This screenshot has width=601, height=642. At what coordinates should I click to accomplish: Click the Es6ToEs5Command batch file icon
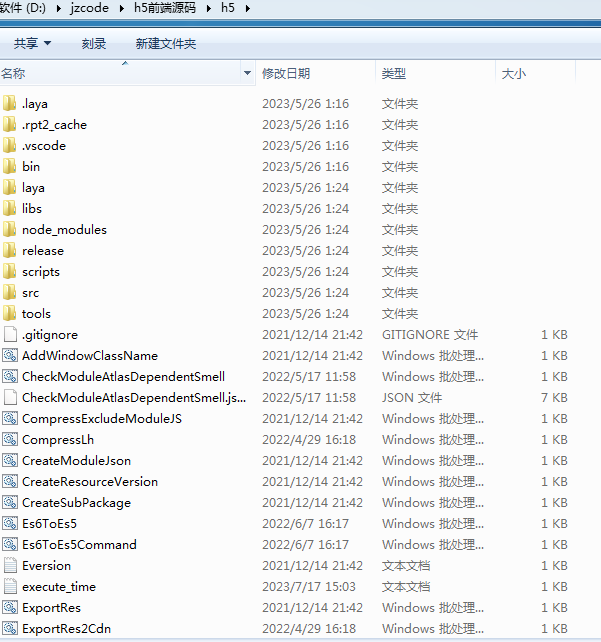(x=10, y=545)
